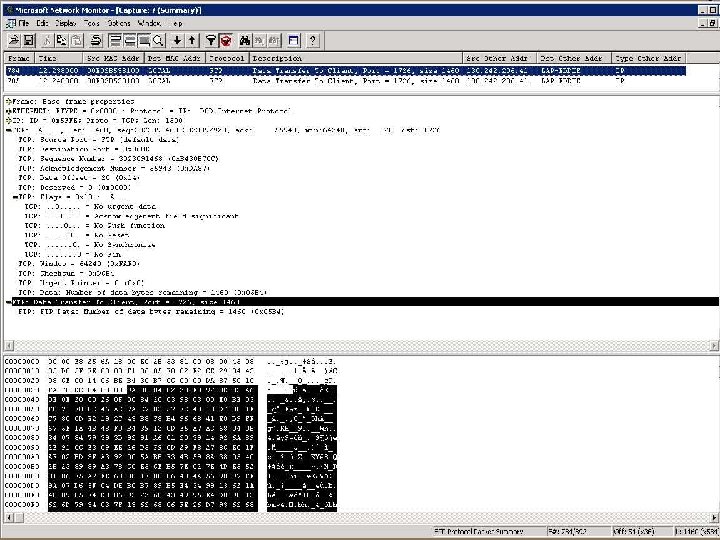Click hex pane scrollbar right arrow
Image resolution: width=720 pixels, height=540 pixels.
click(x=714, y=518)
